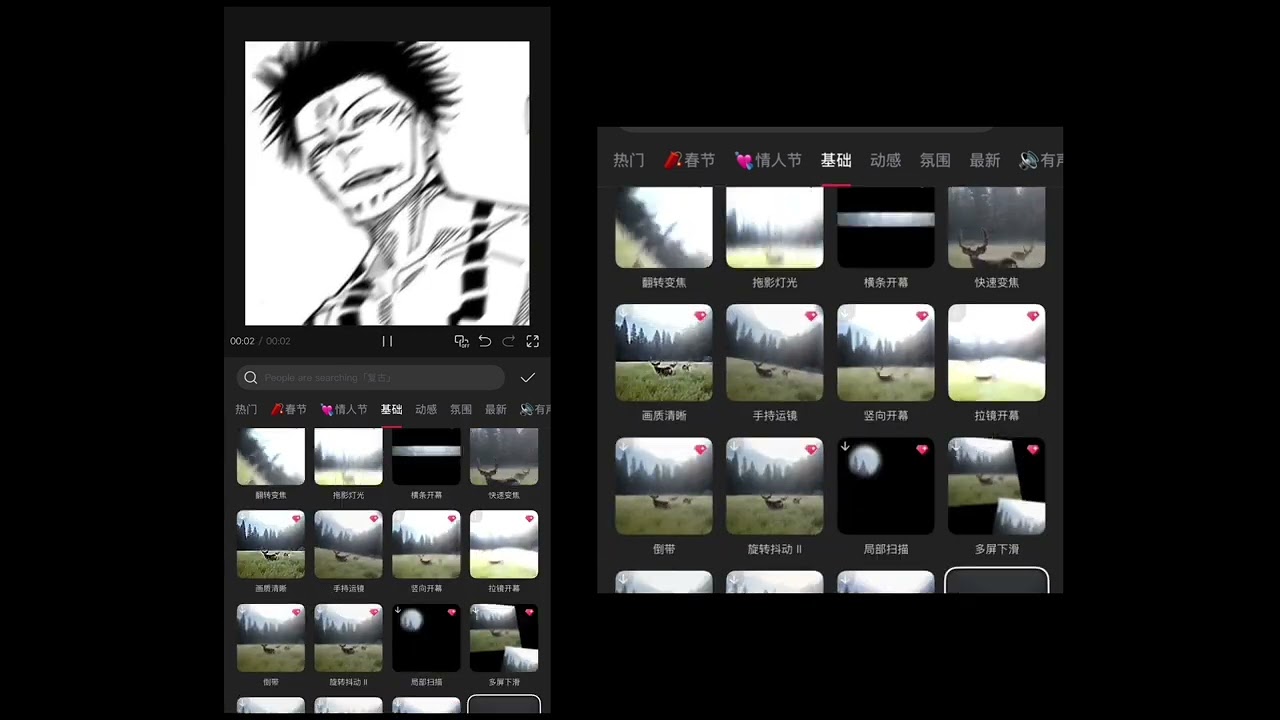Choose 翻转变焦 thumbnail in the enlarged right panel
This screenshot has width=1280, height=720.
point(664,228)
